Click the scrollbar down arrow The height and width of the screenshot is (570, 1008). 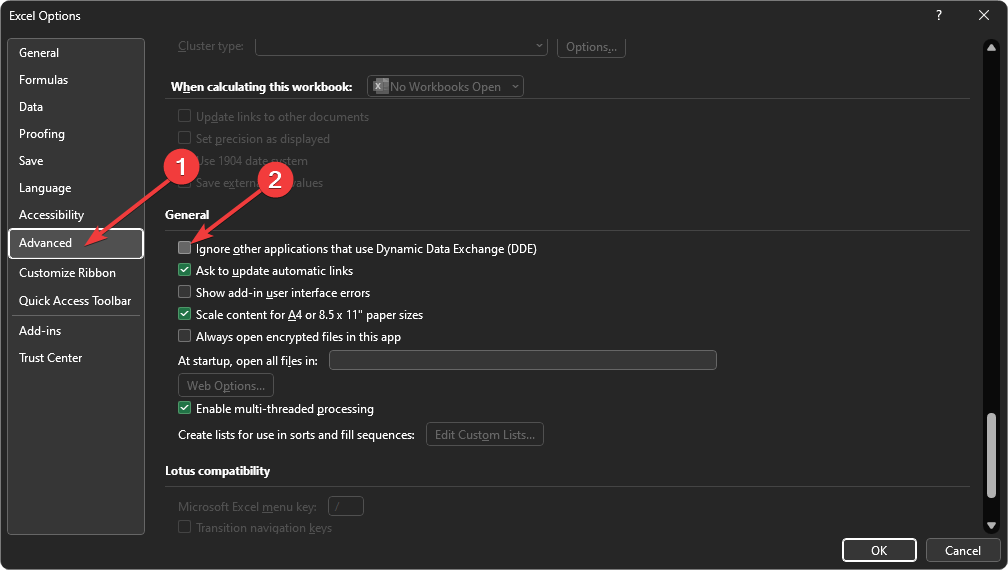(991, 526)
